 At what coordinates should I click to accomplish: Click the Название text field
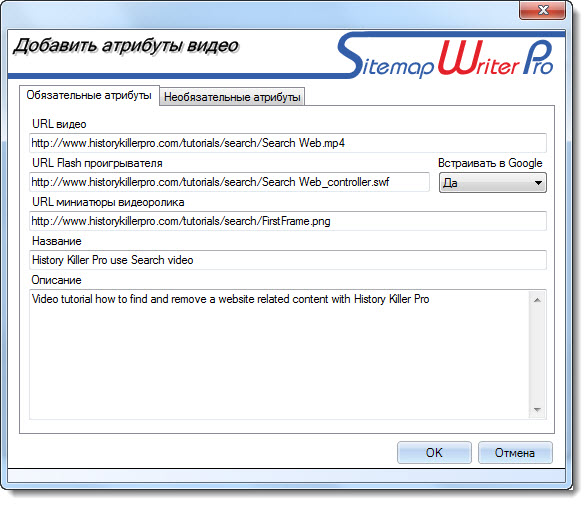(x=288, y=260)
